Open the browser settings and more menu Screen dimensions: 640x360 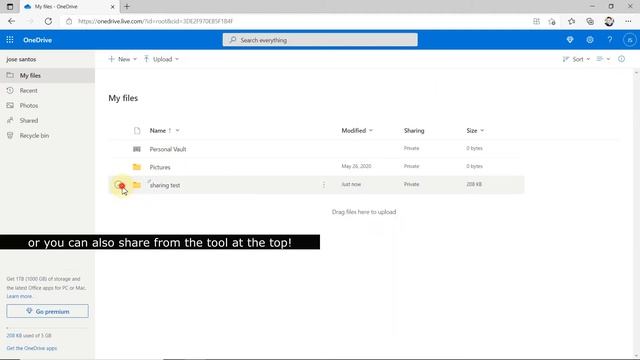[628, 21]
